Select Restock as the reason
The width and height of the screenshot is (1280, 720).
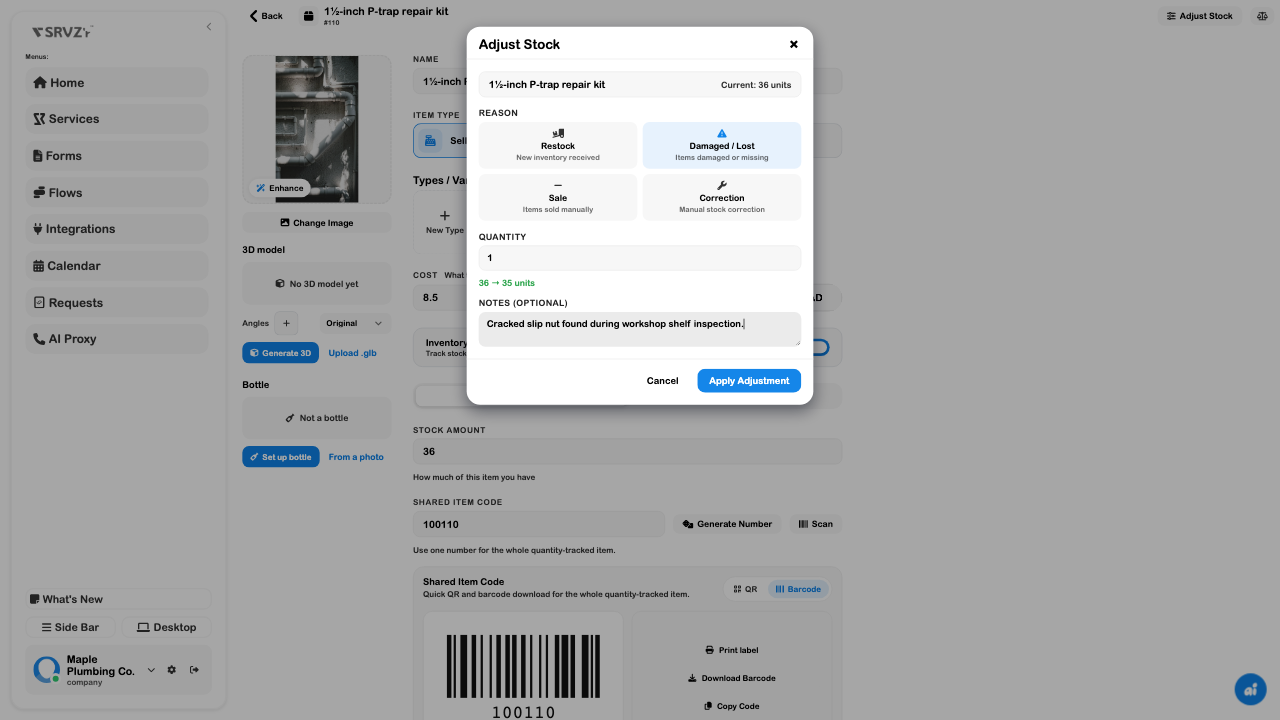click(558, 145)
